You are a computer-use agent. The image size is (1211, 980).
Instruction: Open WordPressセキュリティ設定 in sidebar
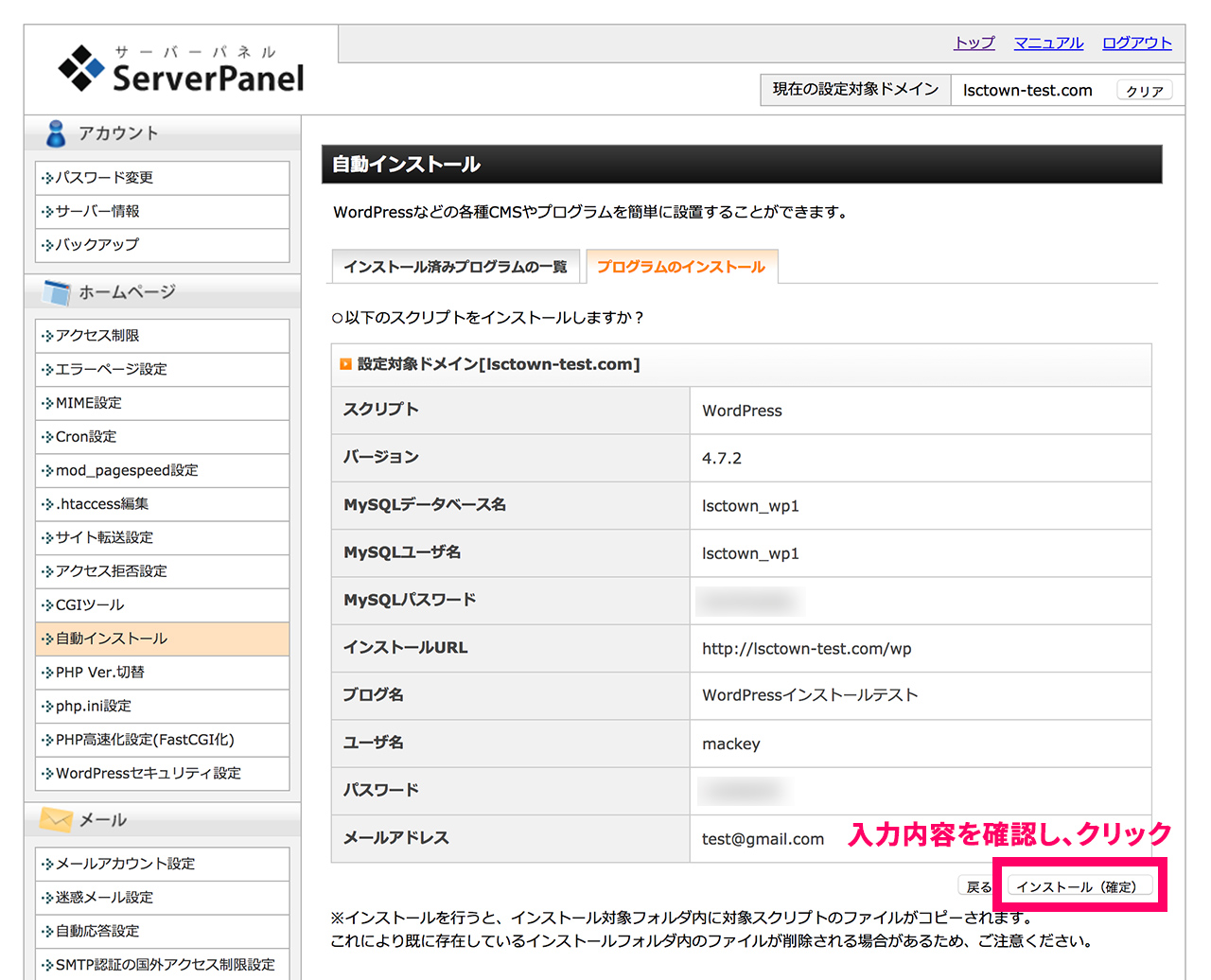click(149, 774)
